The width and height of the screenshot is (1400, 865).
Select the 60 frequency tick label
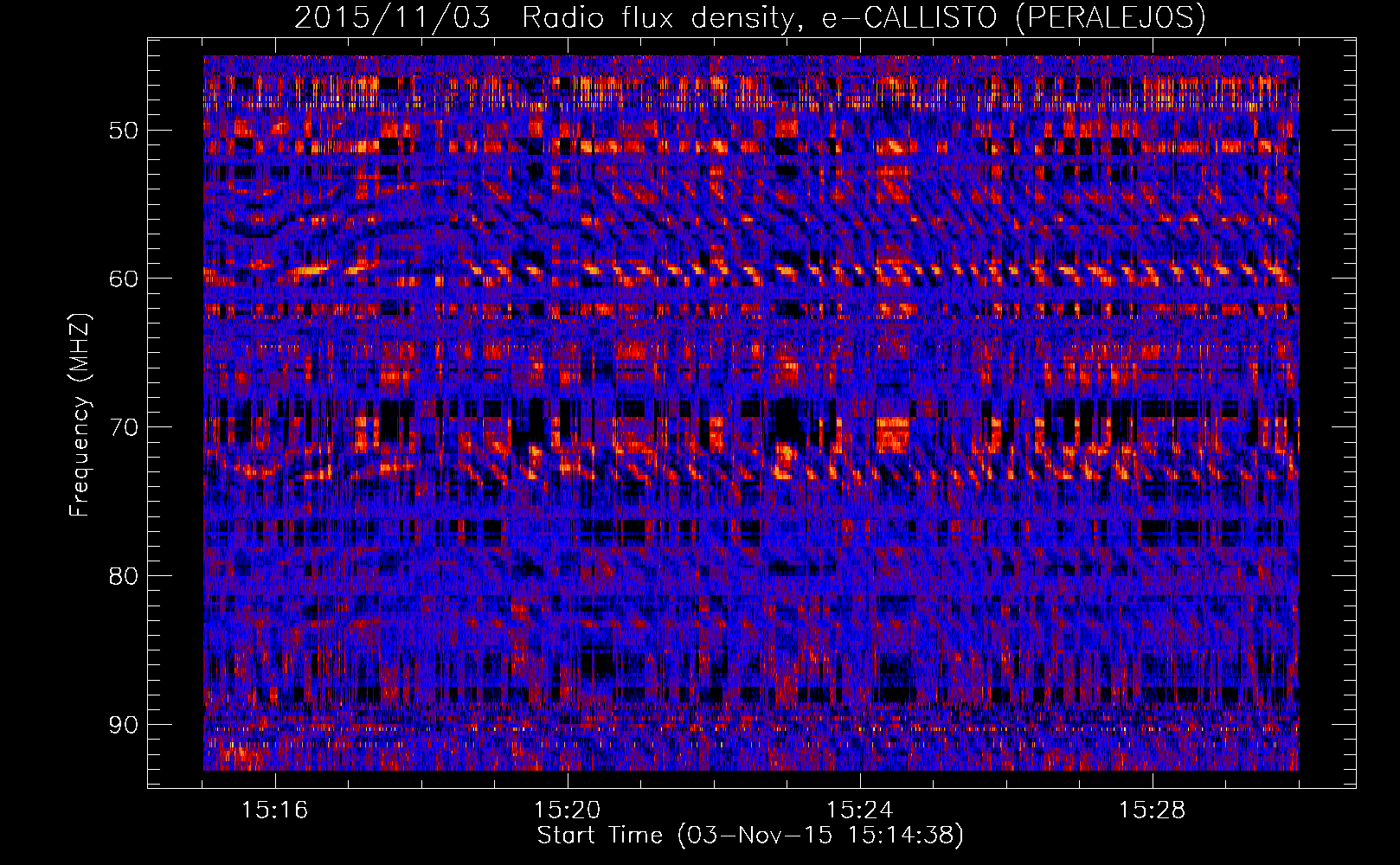(124, 279)
